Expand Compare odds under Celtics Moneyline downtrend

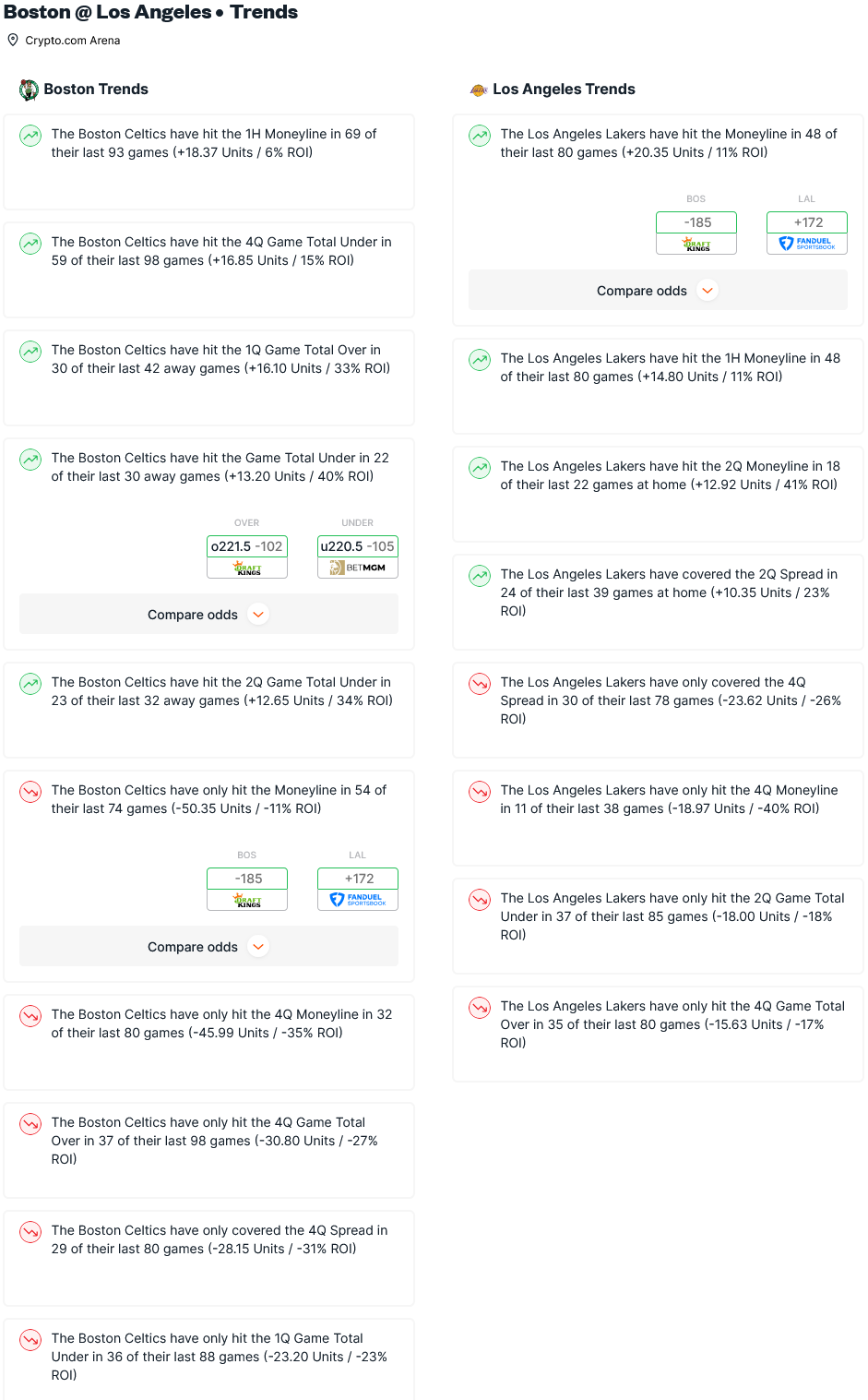208,947
